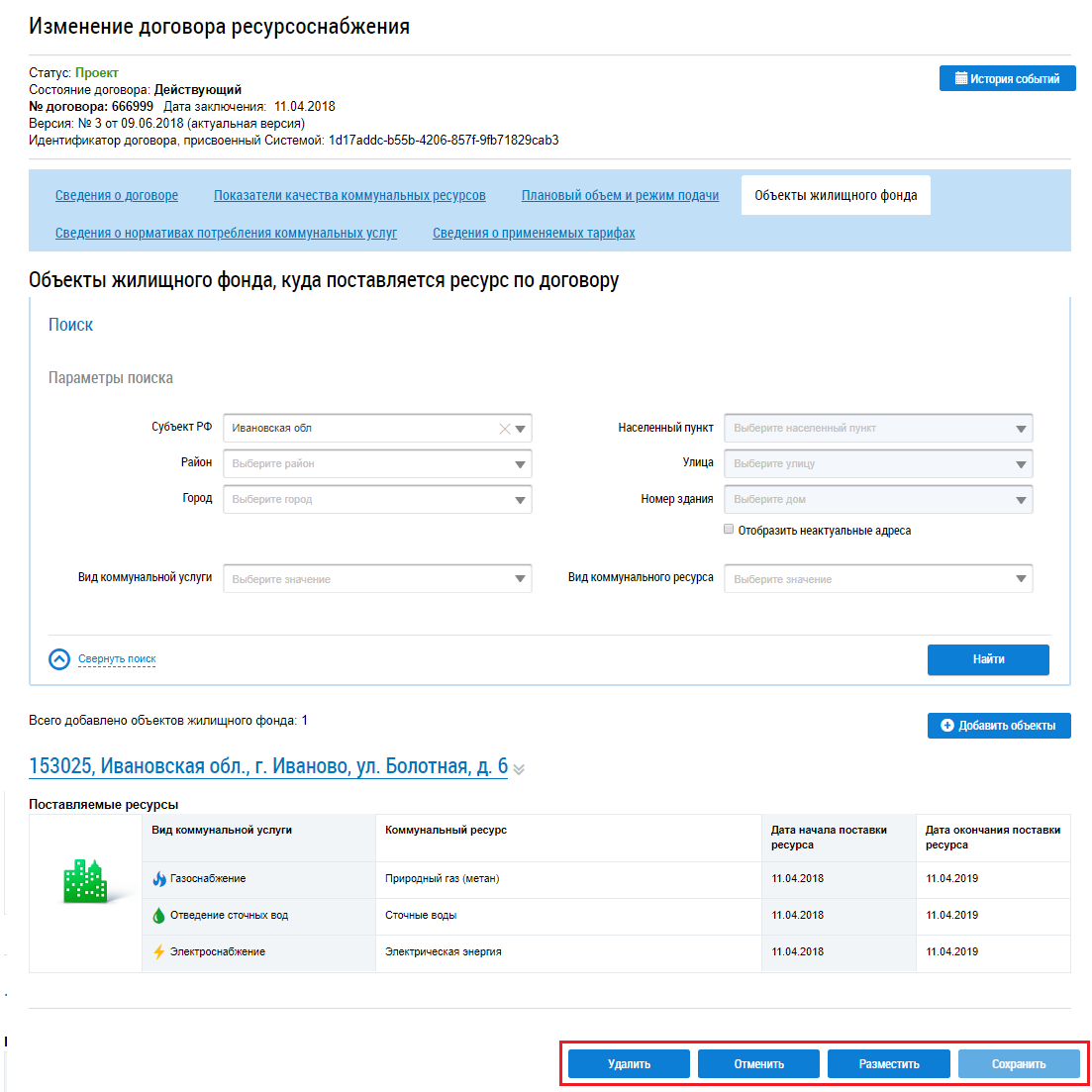Viewport: 1092px width, 1092px height.
Task: Click the Удалить button
Action: click(629, 1064)
